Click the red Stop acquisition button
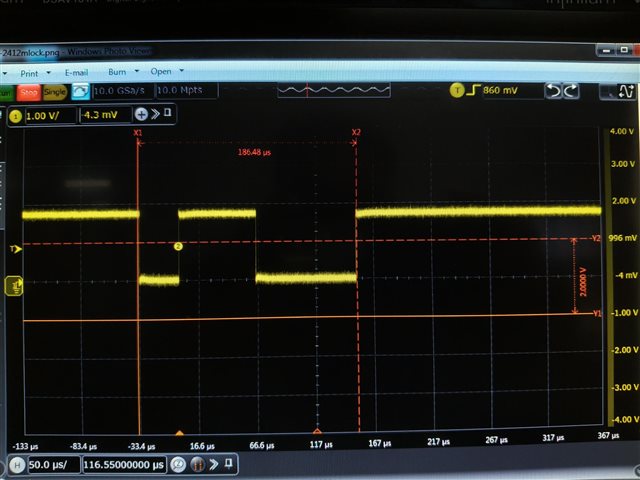This screenshot has height=480, width=640. 28,93
